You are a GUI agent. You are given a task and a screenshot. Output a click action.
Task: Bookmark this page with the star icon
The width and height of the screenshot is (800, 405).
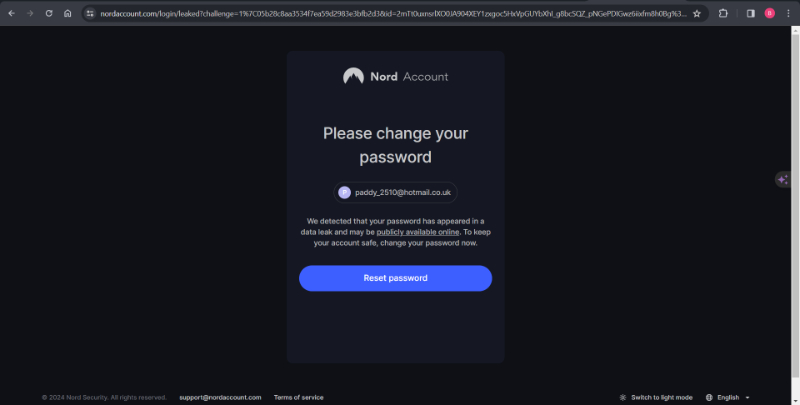[697, 13]
